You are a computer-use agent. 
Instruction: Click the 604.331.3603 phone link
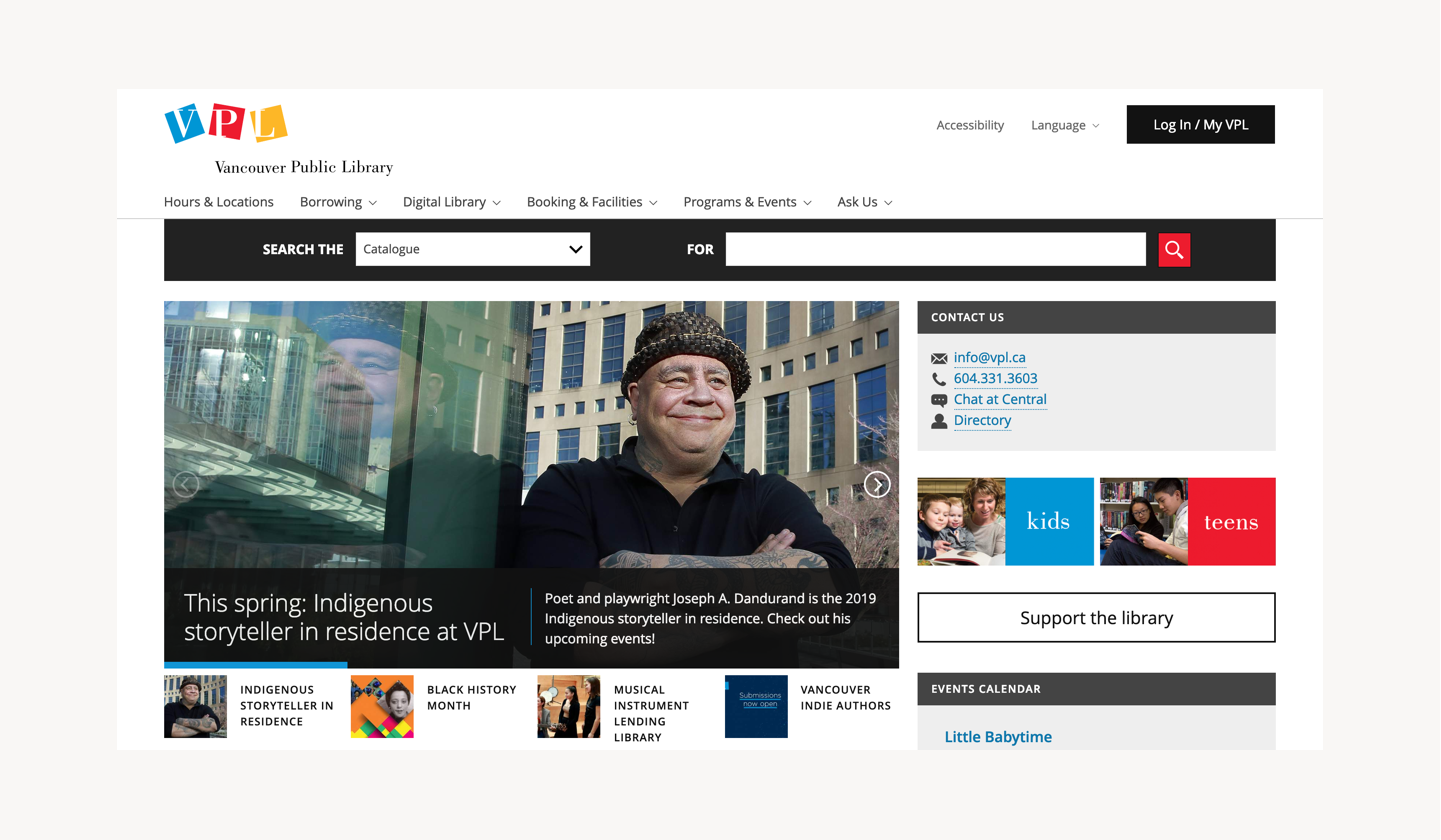(x=996, y=379)
